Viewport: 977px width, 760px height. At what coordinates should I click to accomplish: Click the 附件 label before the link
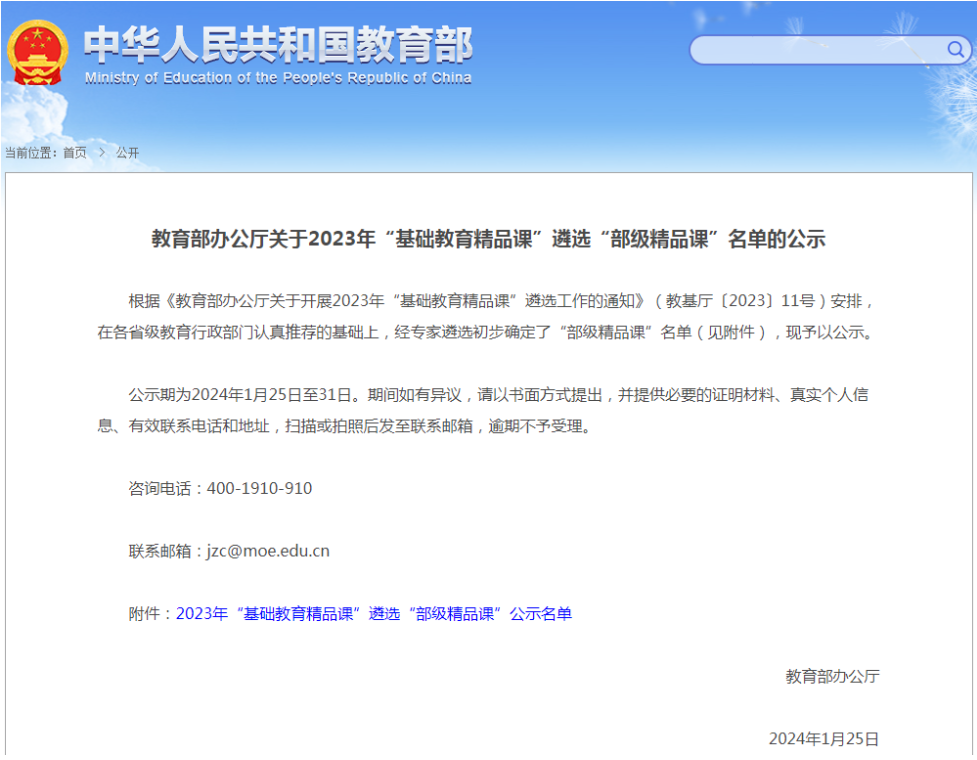tap(150, 614)
